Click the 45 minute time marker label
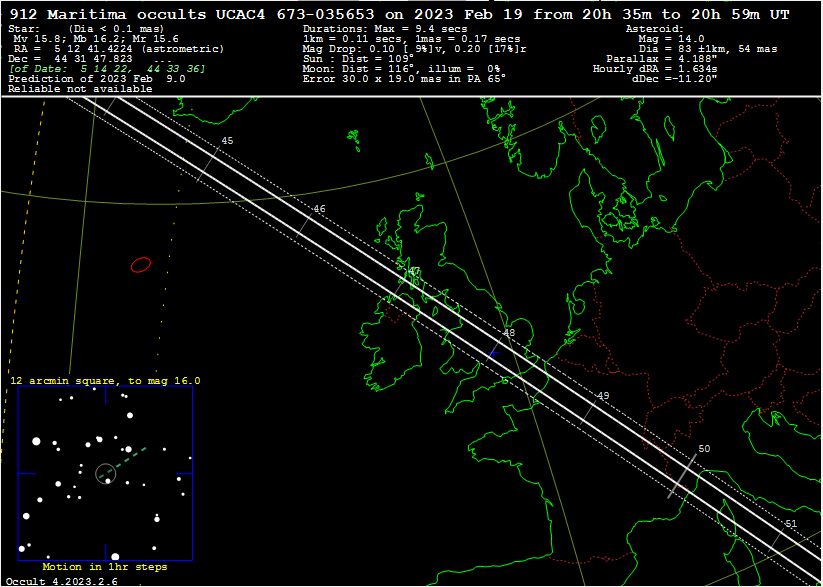The image size is (823, 587). point(227,141)
